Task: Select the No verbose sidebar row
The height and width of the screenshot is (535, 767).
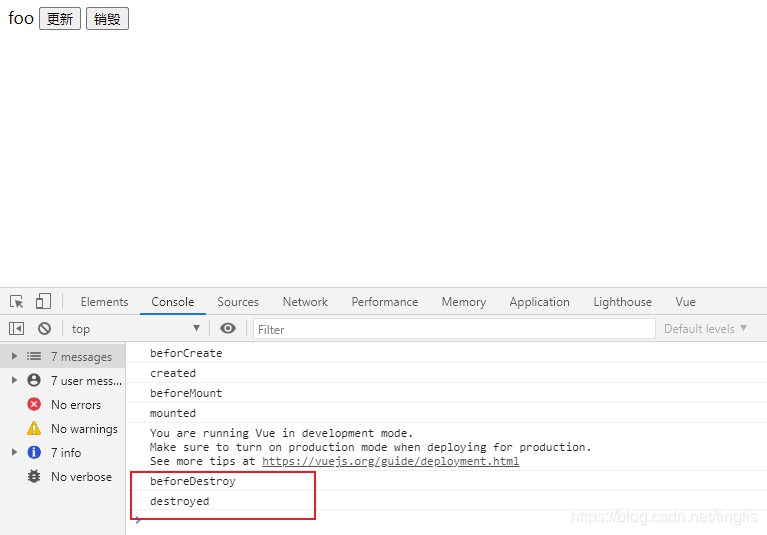Action: (63, 476)
